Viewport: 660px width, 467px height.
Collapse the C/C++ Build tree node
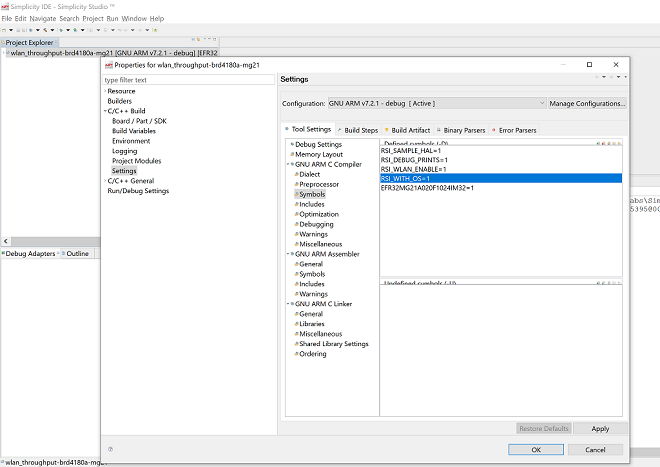pos(104,111)
